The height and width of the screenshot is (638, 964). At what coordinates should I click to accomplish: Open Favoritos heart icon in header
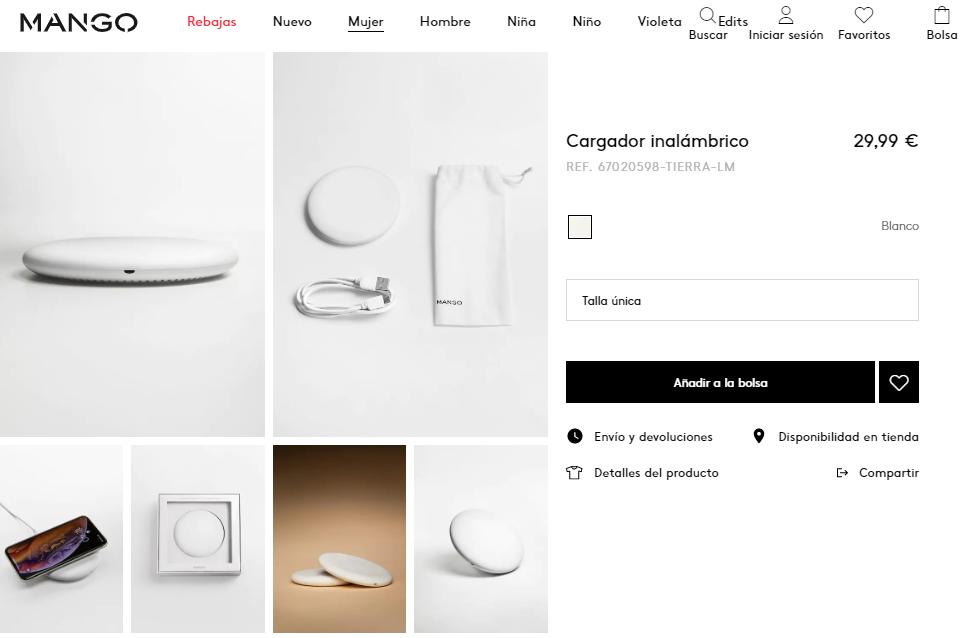coord(864,15)
